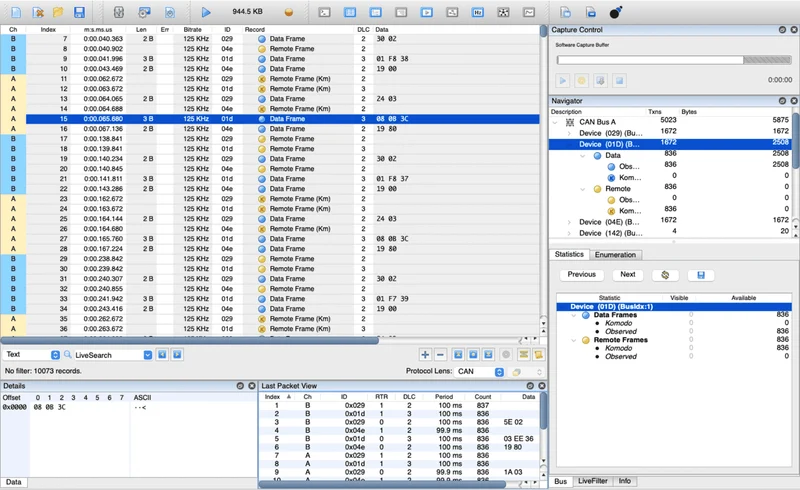Click the software capture buffer progress bar
Viewport: 800px width, 490px height.
(x=674, y=60)
